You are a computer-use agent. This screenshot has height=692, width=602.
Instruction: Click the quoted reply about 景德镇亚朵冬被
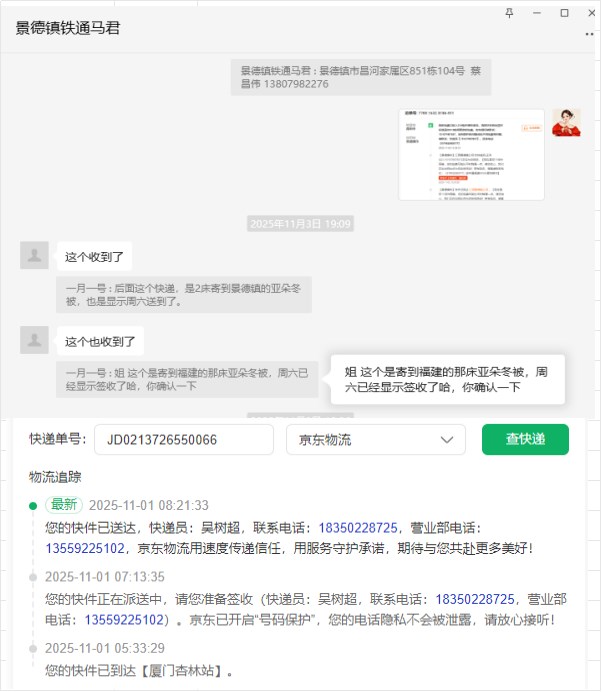(184, 295)
